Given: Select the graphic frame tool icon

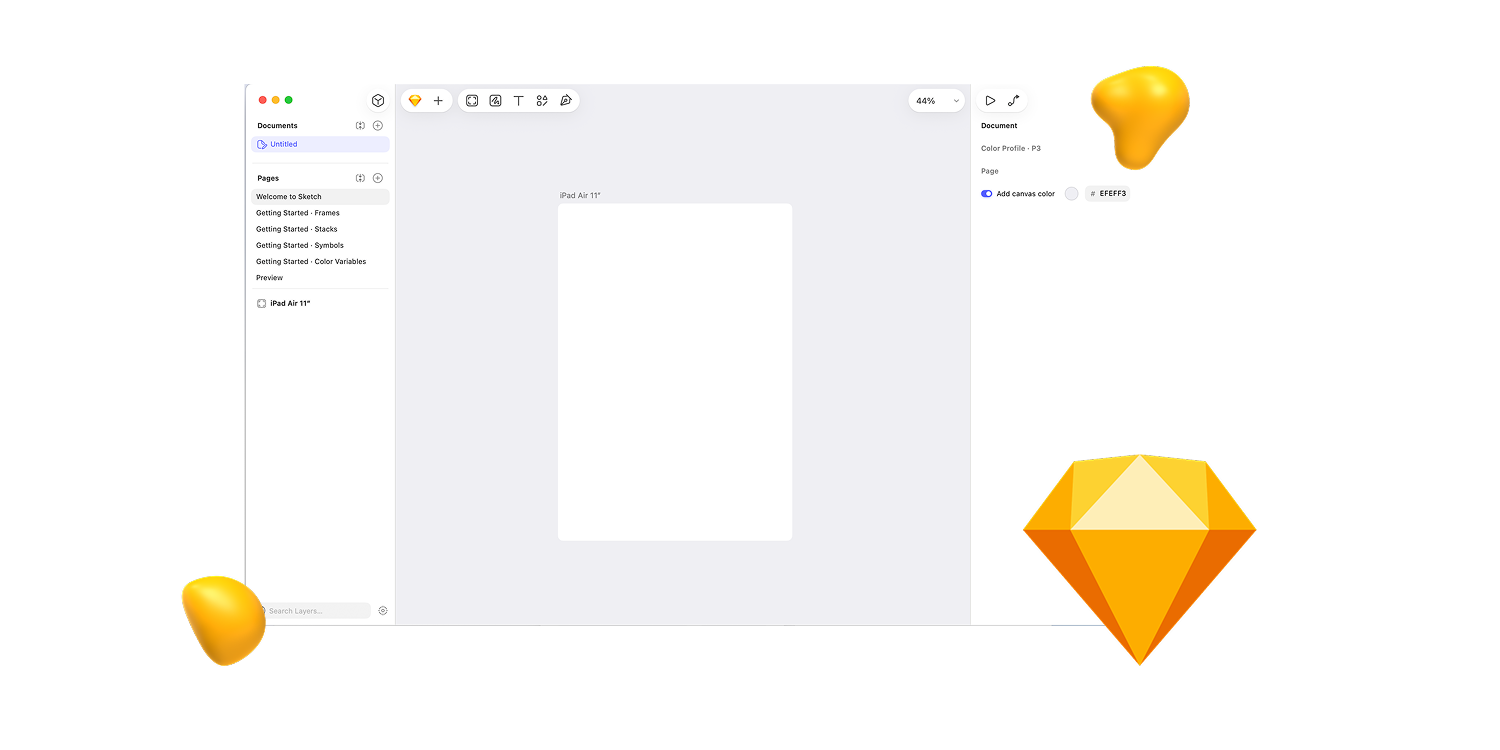Looking at the screenshot, I should pos(495,101).
